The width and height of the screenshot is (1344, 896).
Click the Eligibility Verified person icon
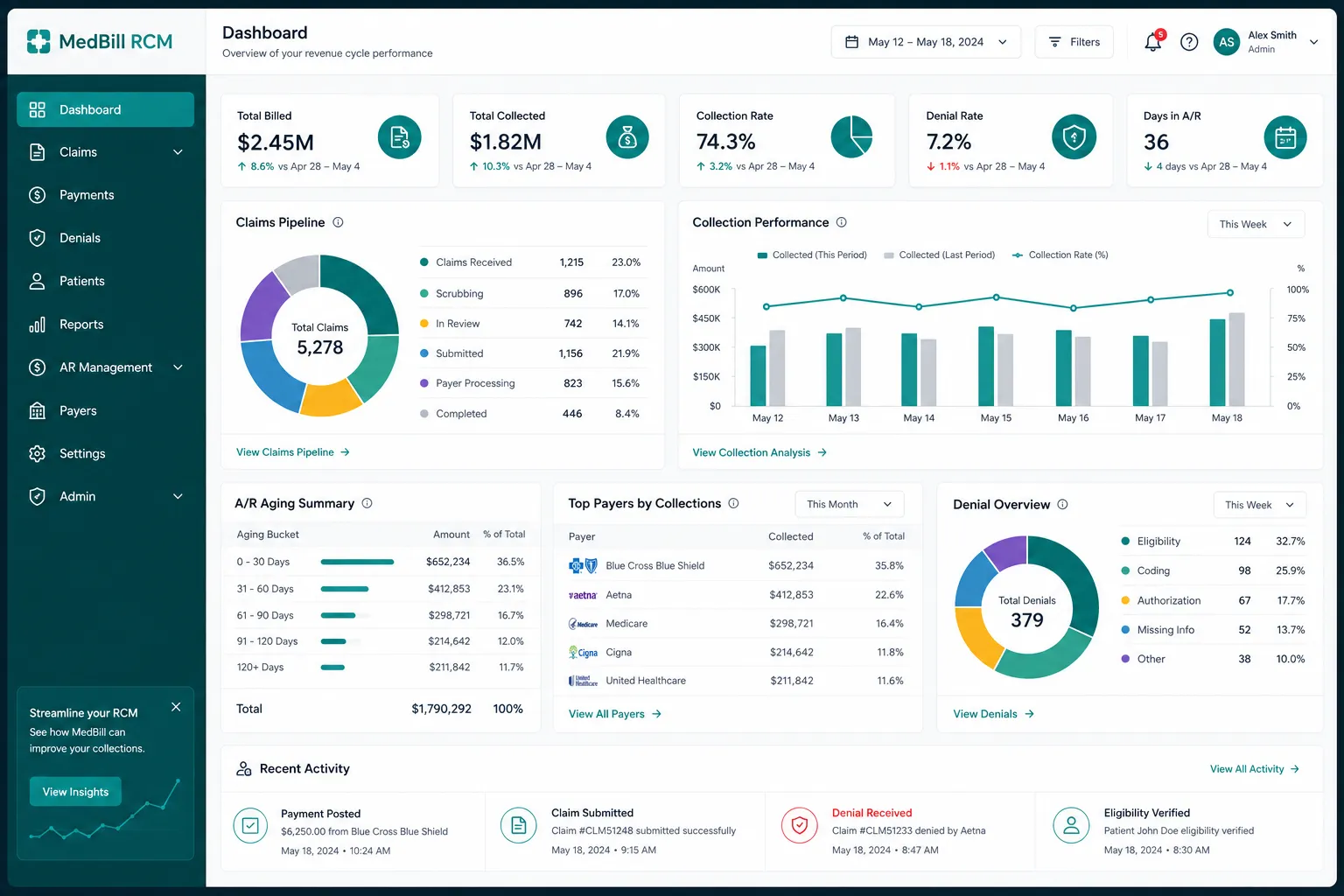[x=1071, y=825]
